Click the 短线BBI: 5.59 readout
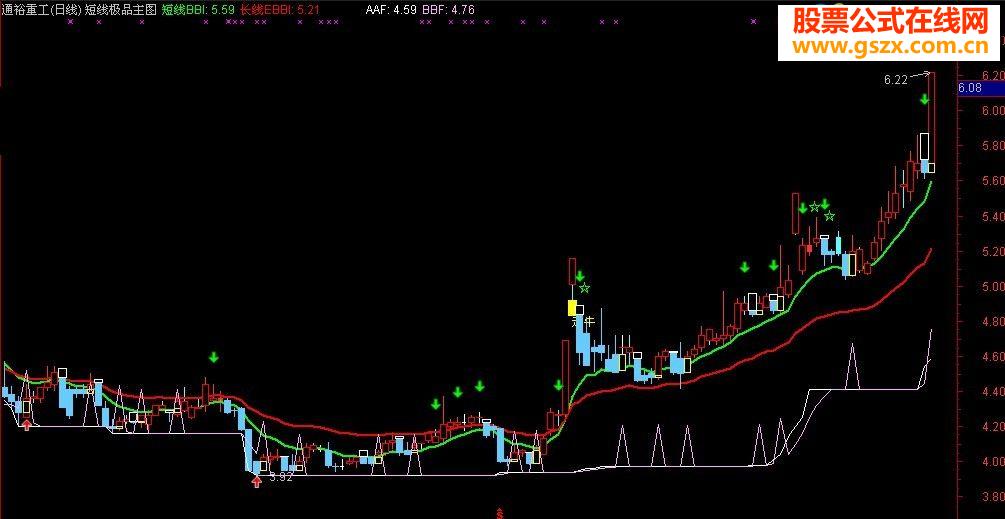Viewport: 1005px width, 519px height. pos(197,10)
